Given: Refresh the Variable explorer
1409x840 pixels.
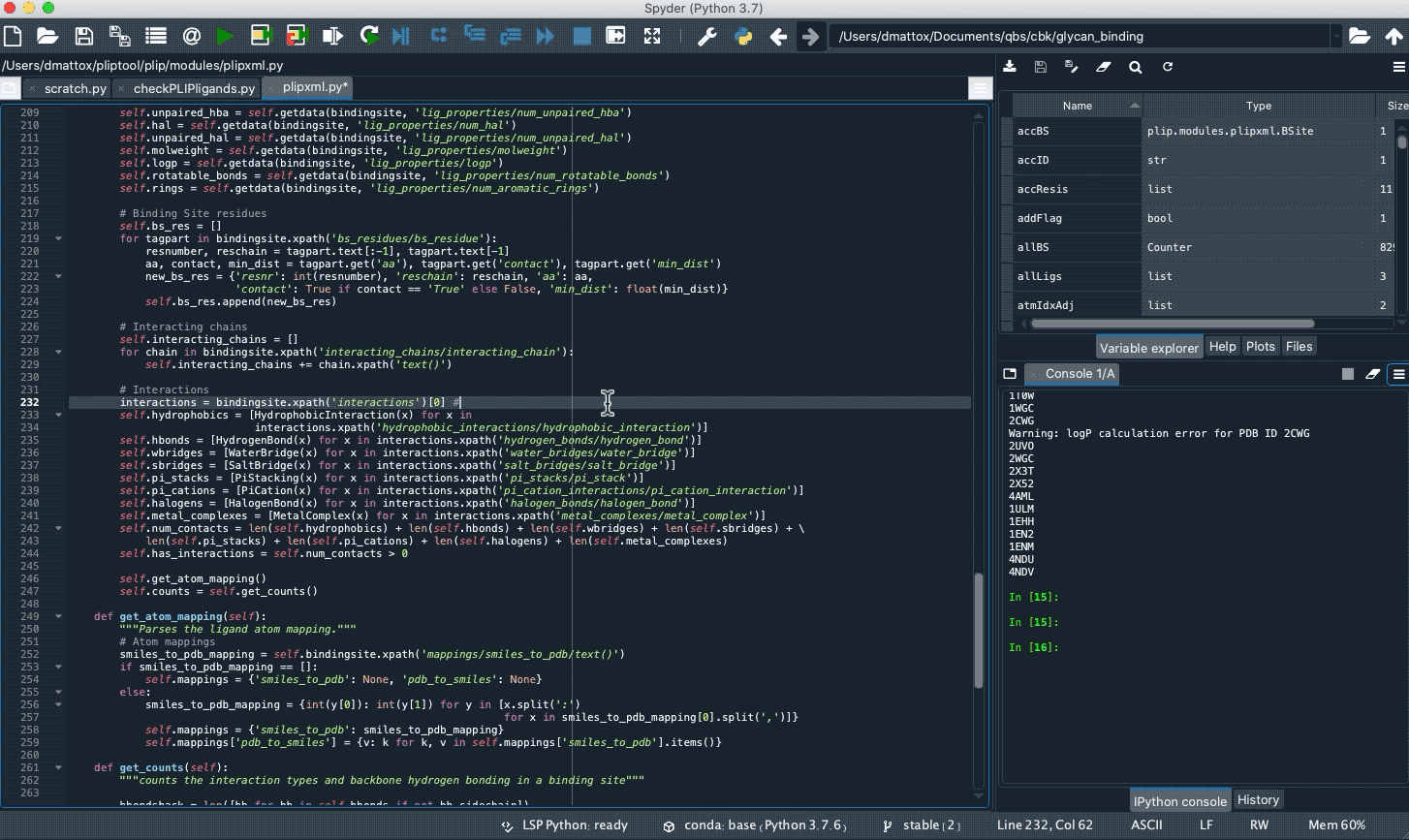Looking at the screenshot, I should pyautogui.click(x=1168, y=67).
